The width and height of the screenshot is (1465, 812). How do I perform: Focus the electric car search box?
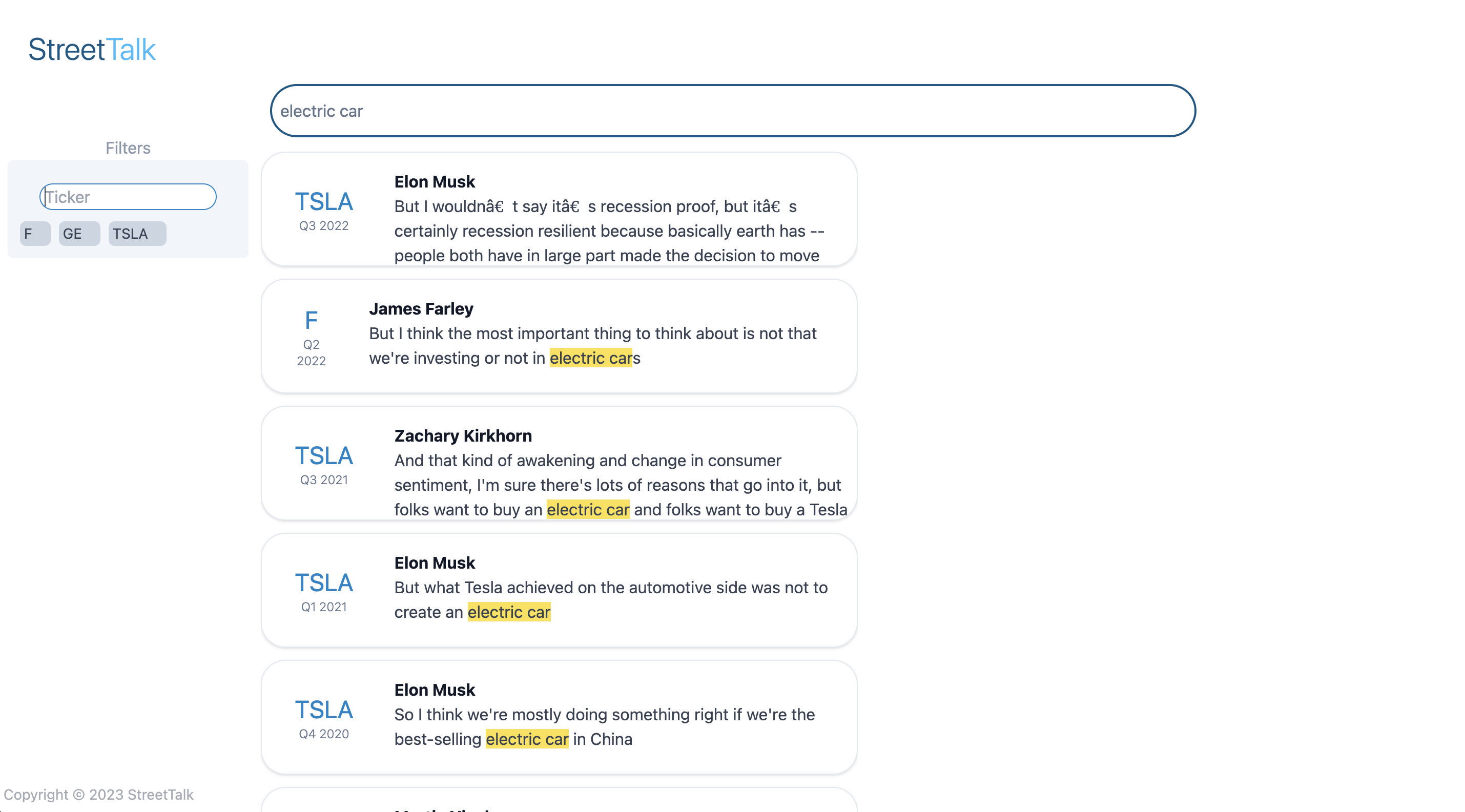pos(733,111)
